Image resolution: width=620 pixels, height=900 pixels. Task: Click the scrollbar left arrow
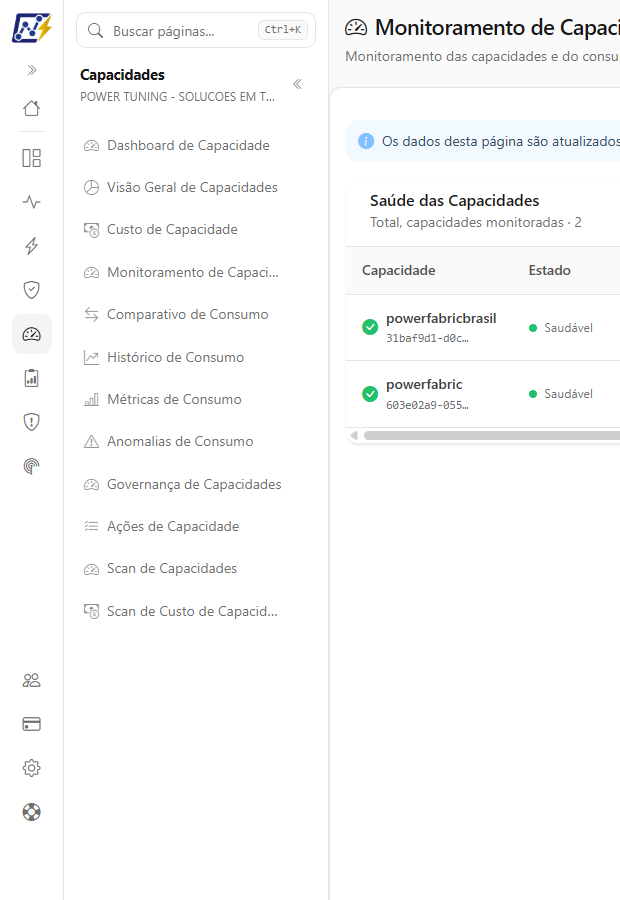354,436
